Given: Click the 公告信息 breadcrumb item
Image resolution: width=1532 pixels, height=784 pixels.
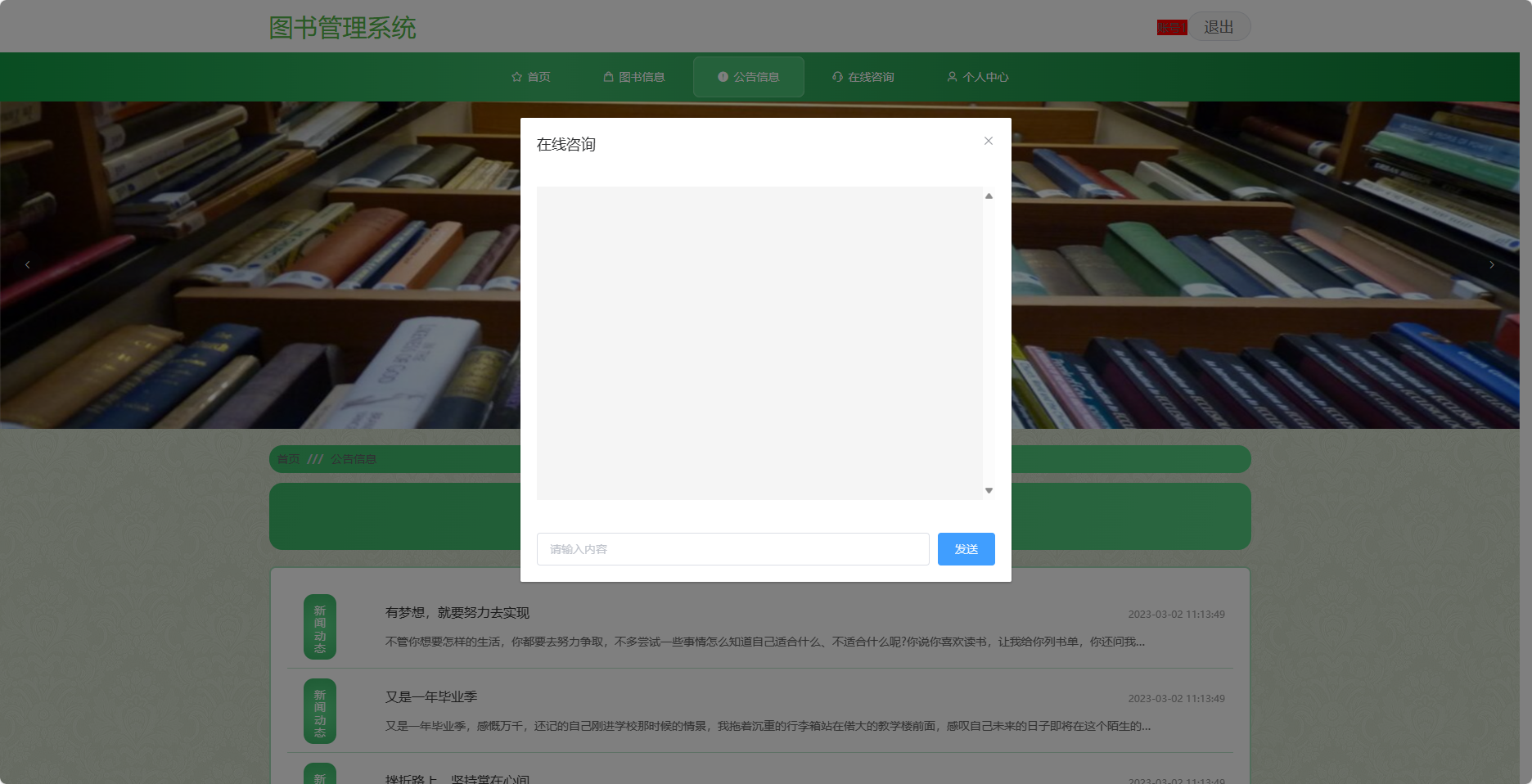Looking at the screenshot, I should (354, 459).
